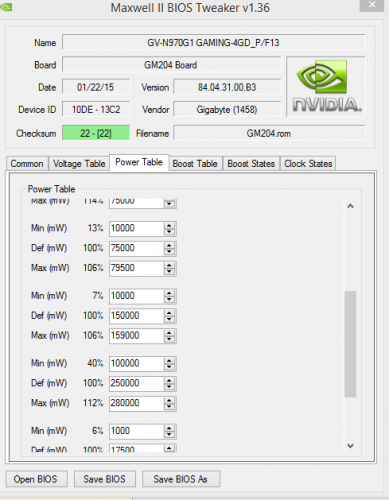Increase the 159000 Max value

pos(169,333)
